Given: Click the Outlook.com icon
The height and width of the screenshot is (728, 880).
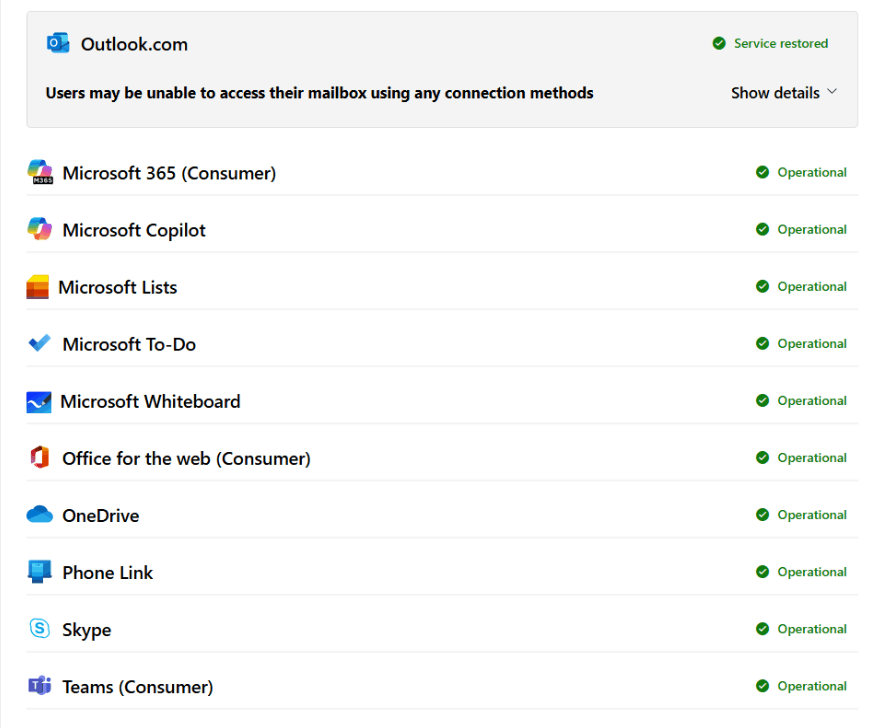Looking at the screenshot, I should tap(57, 43).
